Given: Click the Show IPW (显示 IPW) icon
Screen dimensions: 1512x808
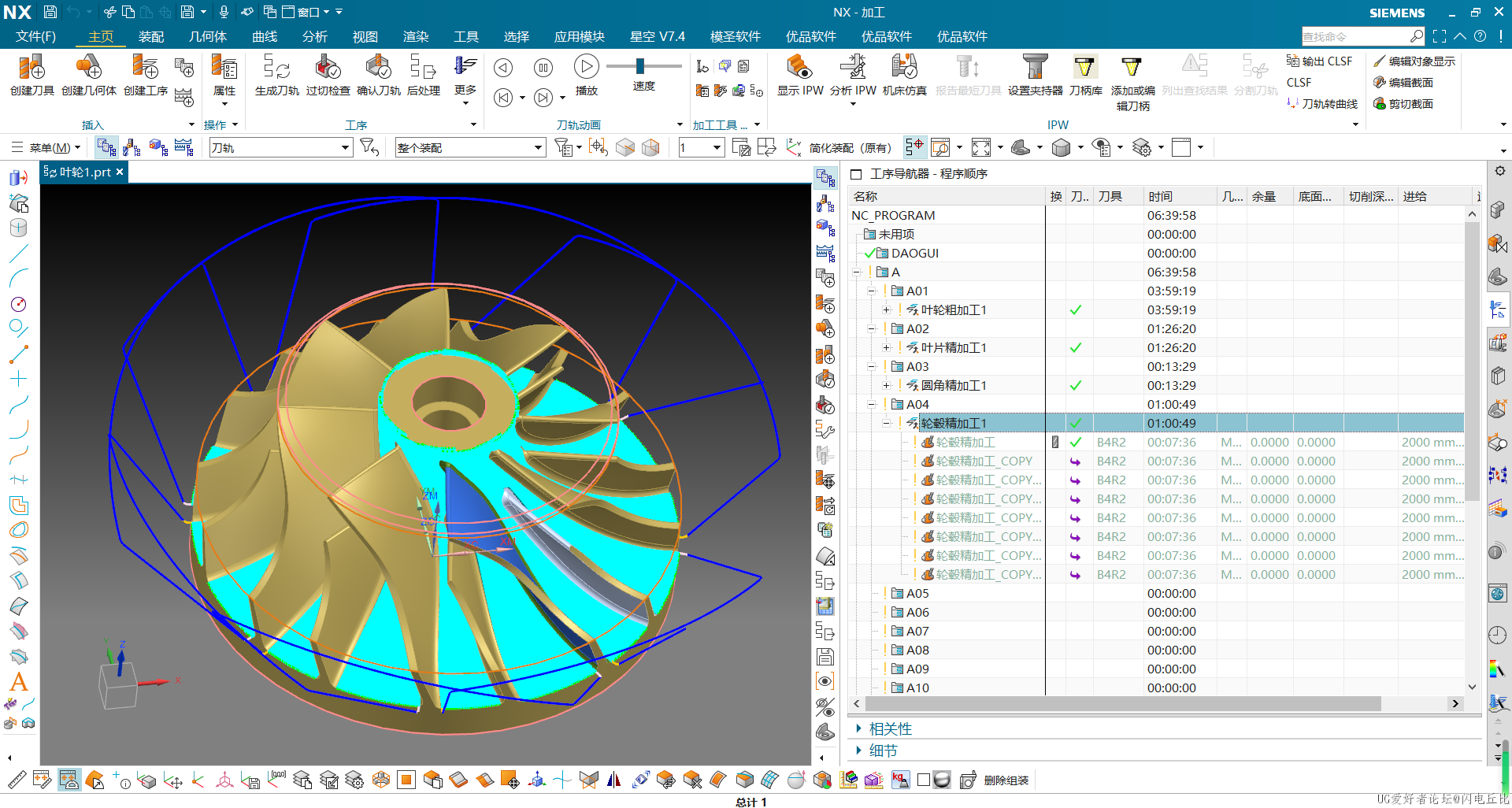Looking at the screenshot, I should coord(799,68).
